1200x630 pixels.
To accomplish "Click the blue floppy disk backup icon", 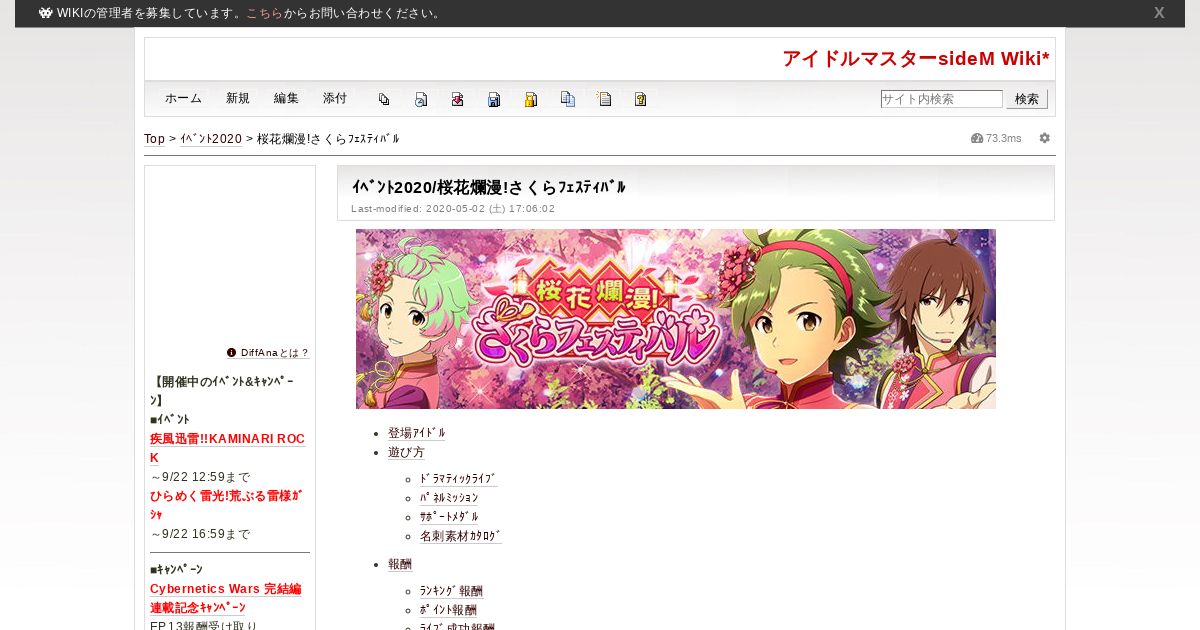I will (x=494, y=99).
